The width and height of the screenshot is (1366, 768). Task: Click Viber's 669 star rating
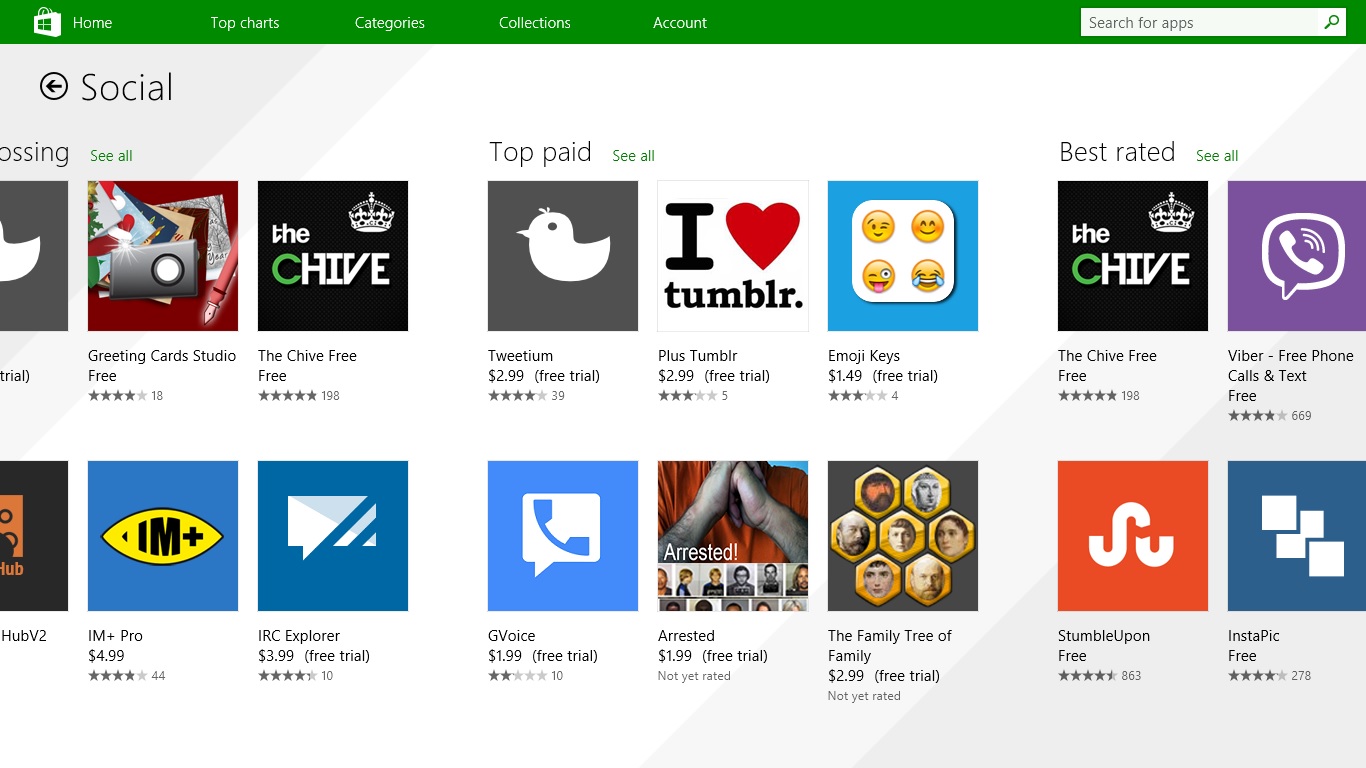tap(1270, 416)
